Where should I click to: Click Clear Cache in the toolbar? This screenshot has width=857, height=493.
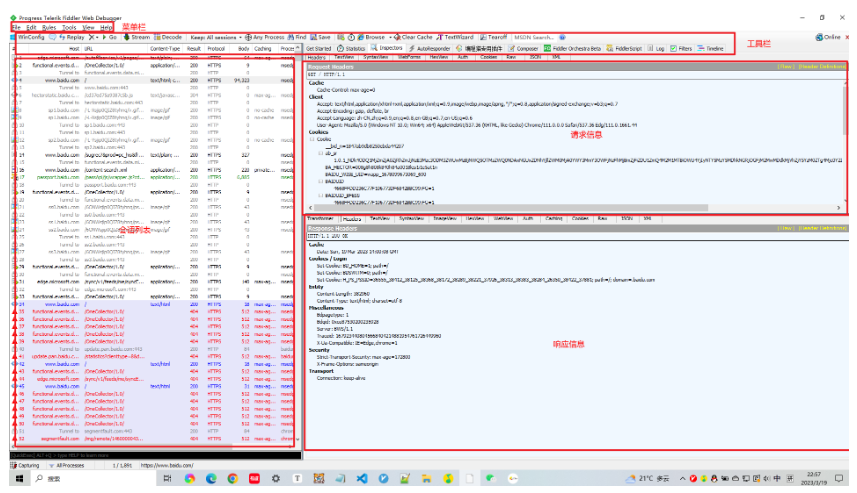tap(413, 37)
